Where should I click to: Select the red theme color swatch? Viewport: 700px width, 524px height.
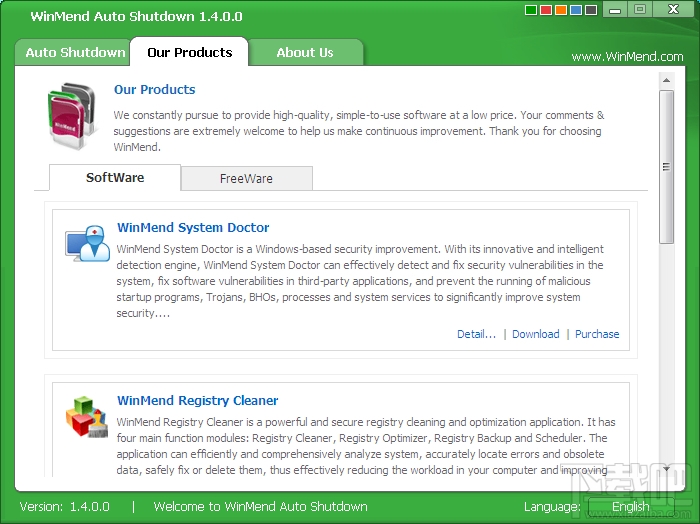coord(546,10)
